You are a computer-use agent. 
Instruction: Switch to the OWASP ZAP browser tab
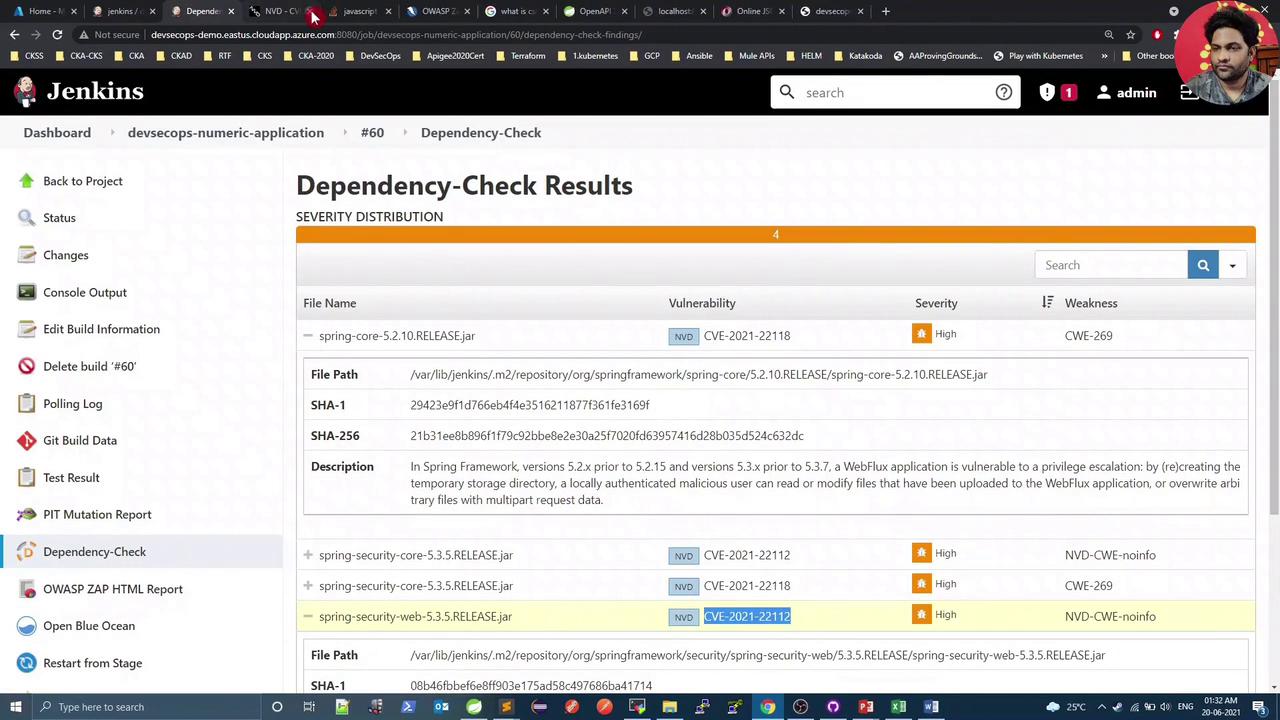pos(438,11)
